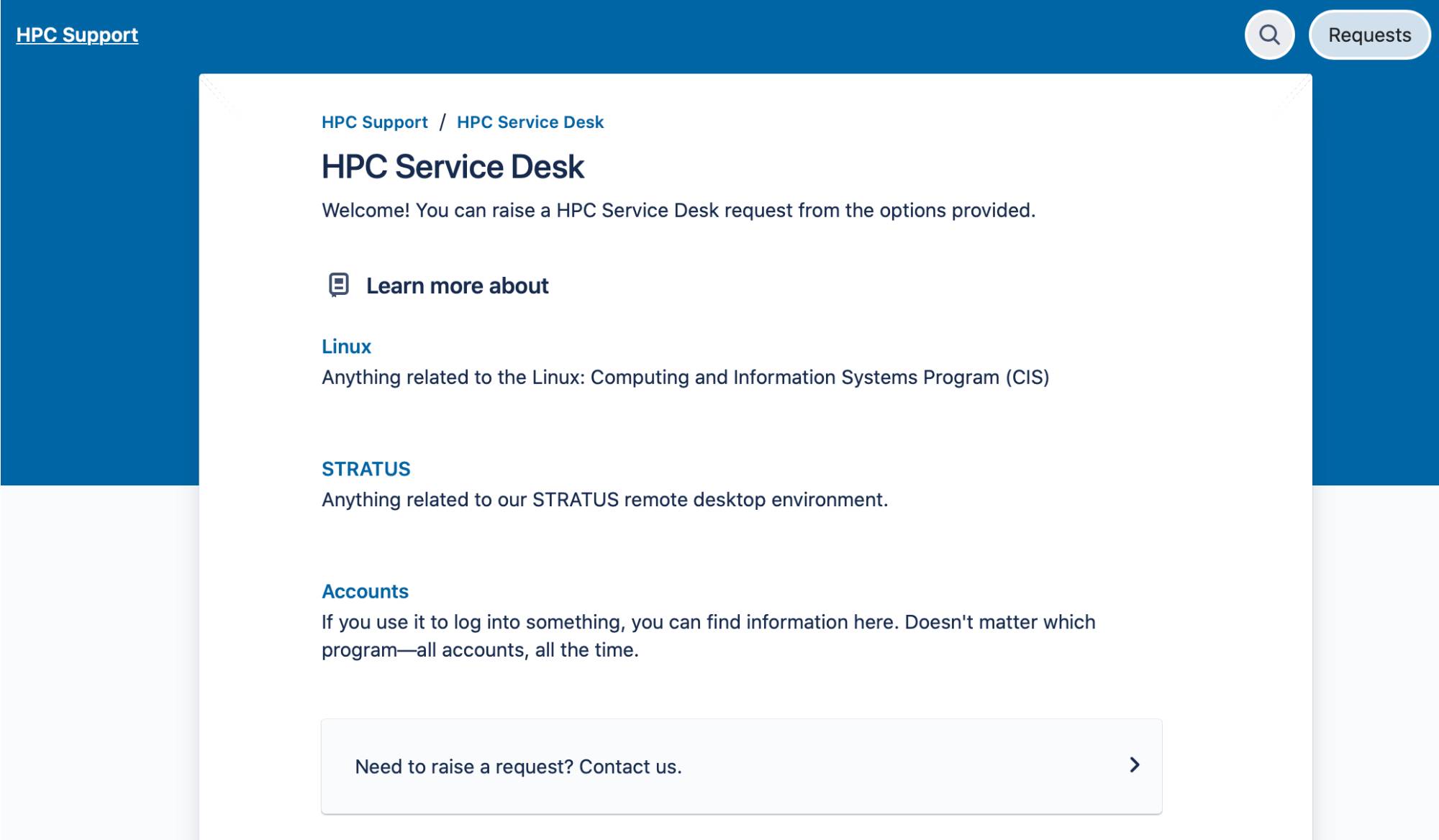Open the Accounts knowledge category
Image resolution: width=1439 pixels, height=840 pixels.
[365, 591]
